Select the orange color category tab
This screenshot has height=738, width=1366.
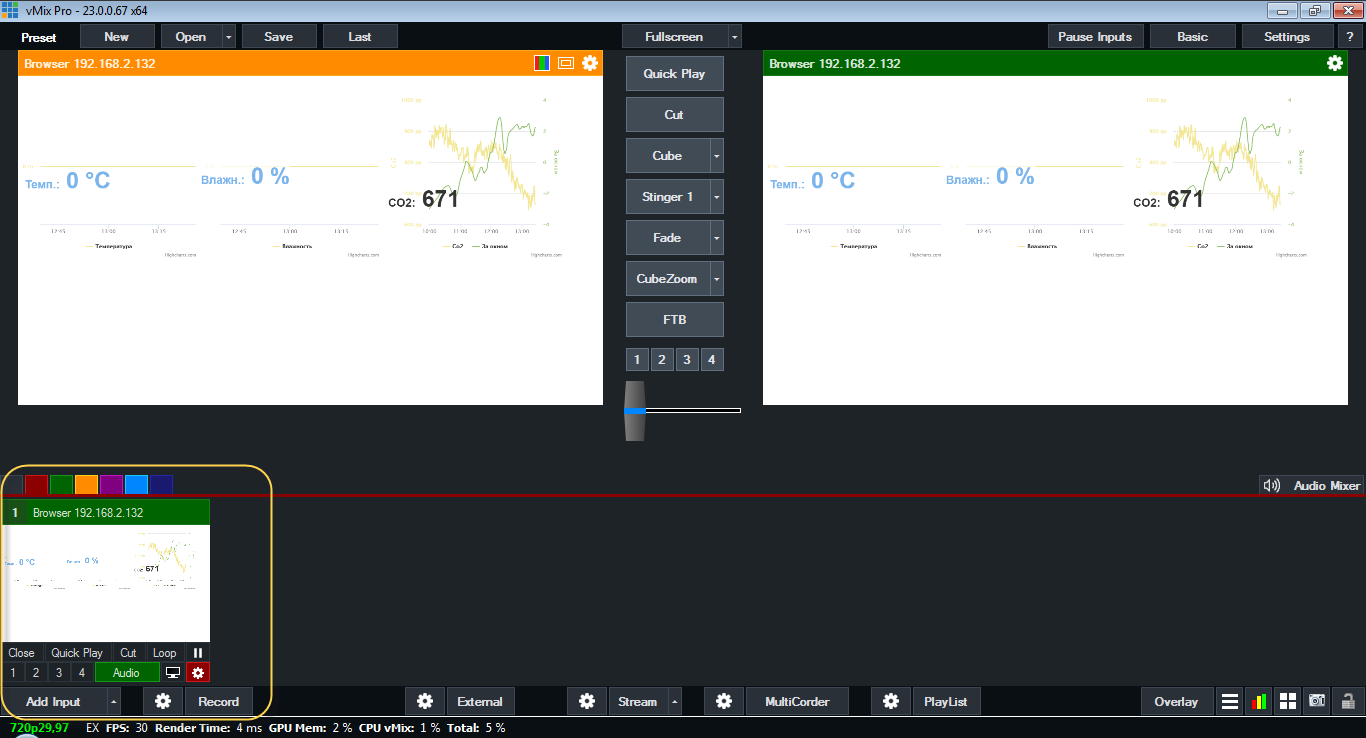86,485
